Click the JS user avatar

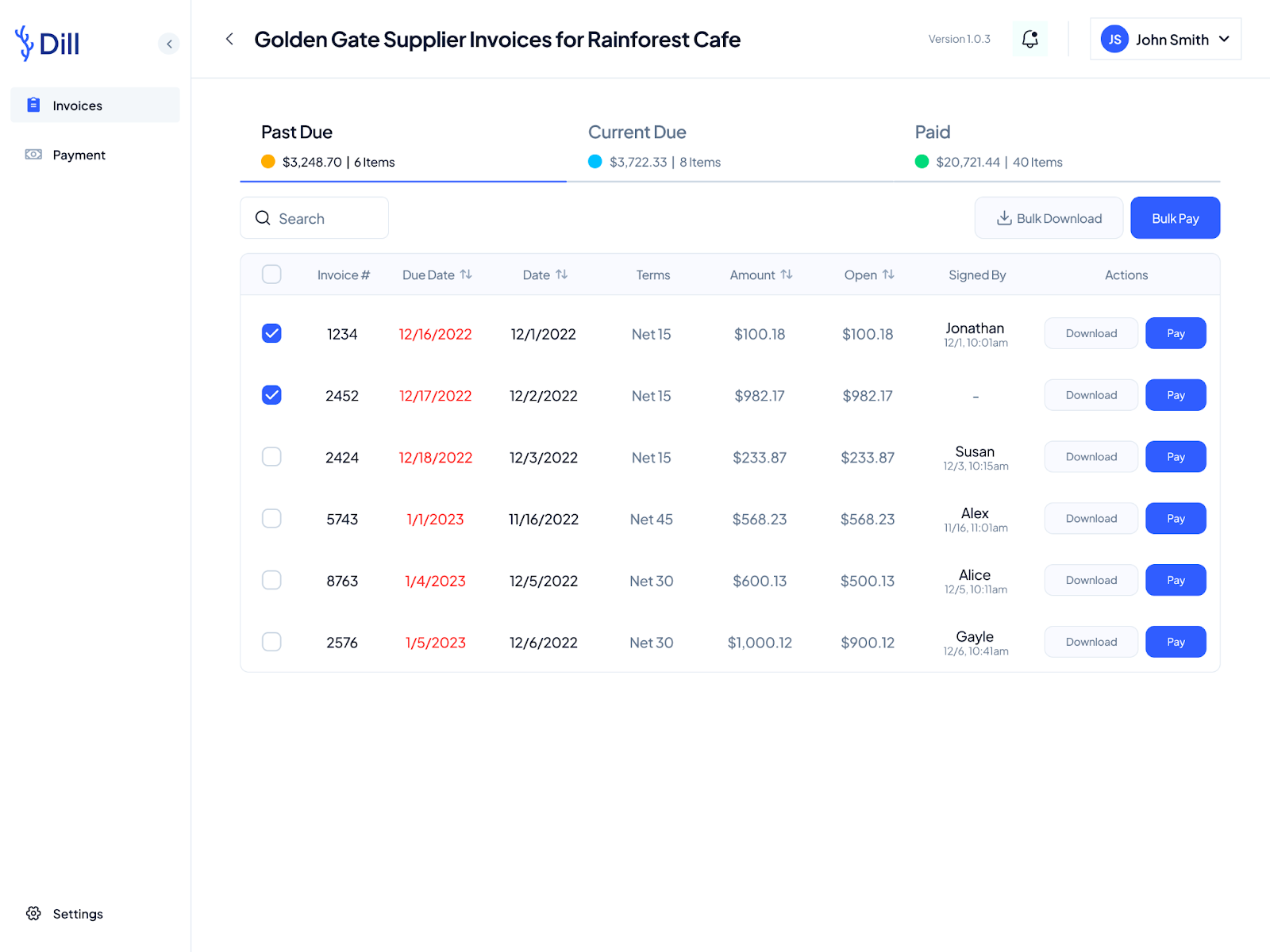coord(1114,39)
